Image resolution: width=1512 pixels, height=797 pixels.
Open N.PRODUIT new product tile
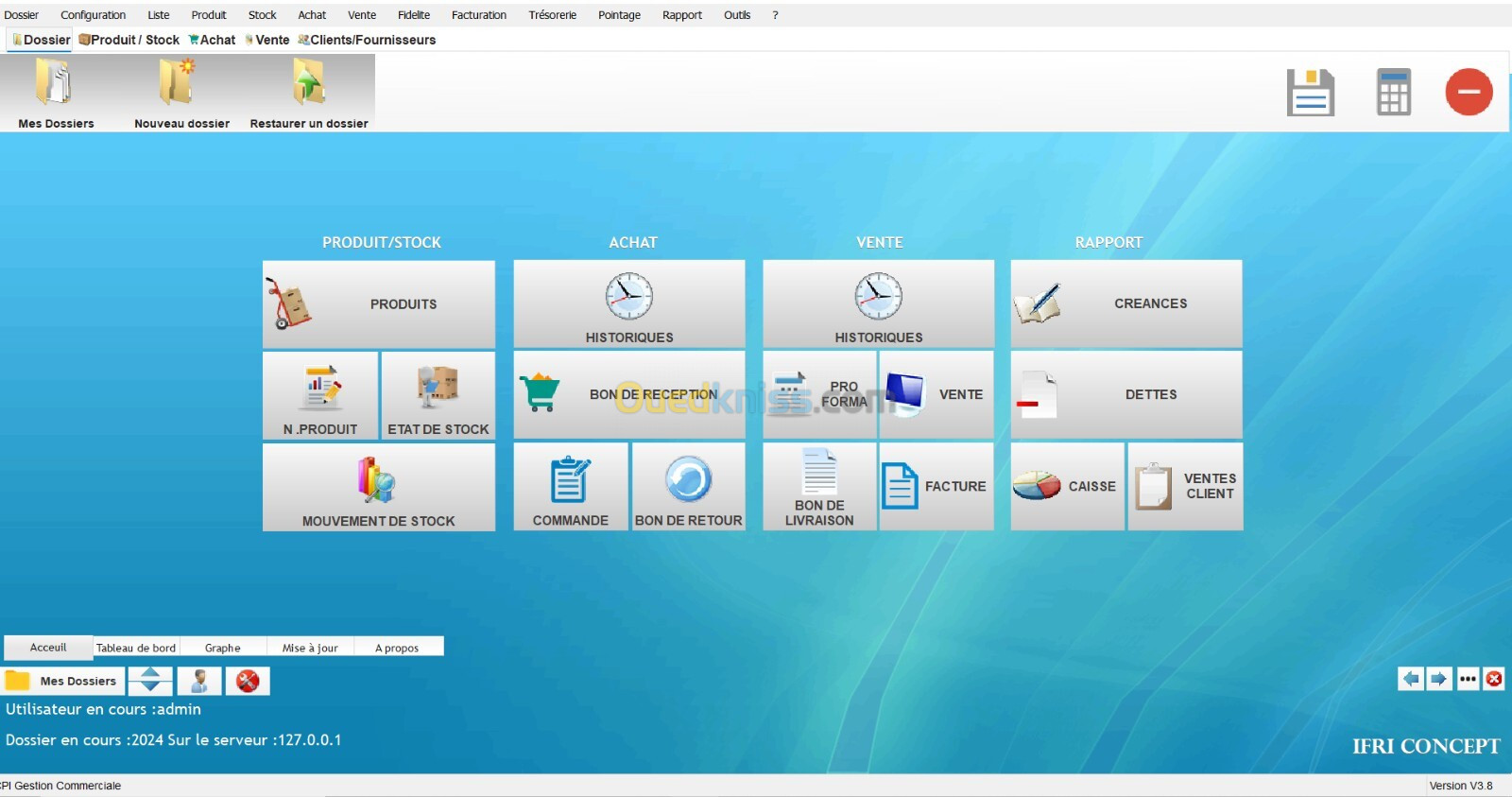click(320, 395)
